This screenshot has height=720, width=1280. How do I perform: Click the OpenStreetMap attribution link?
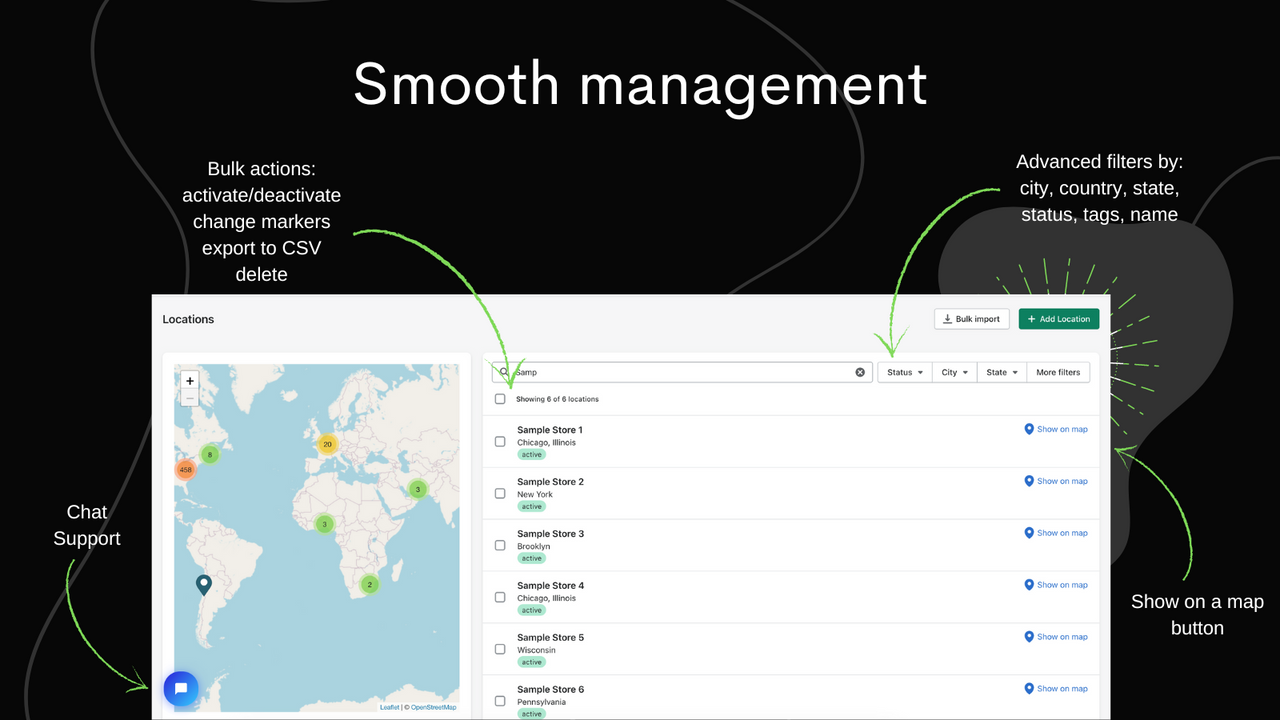433,705
